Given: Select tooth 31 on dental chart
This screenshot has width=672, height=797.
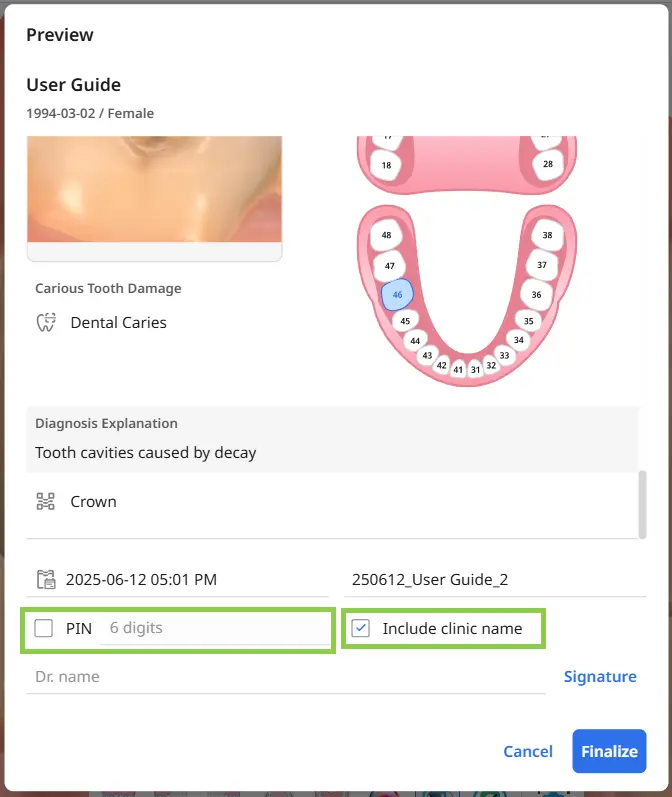Looking at the screenshot, I should (475, 369).
